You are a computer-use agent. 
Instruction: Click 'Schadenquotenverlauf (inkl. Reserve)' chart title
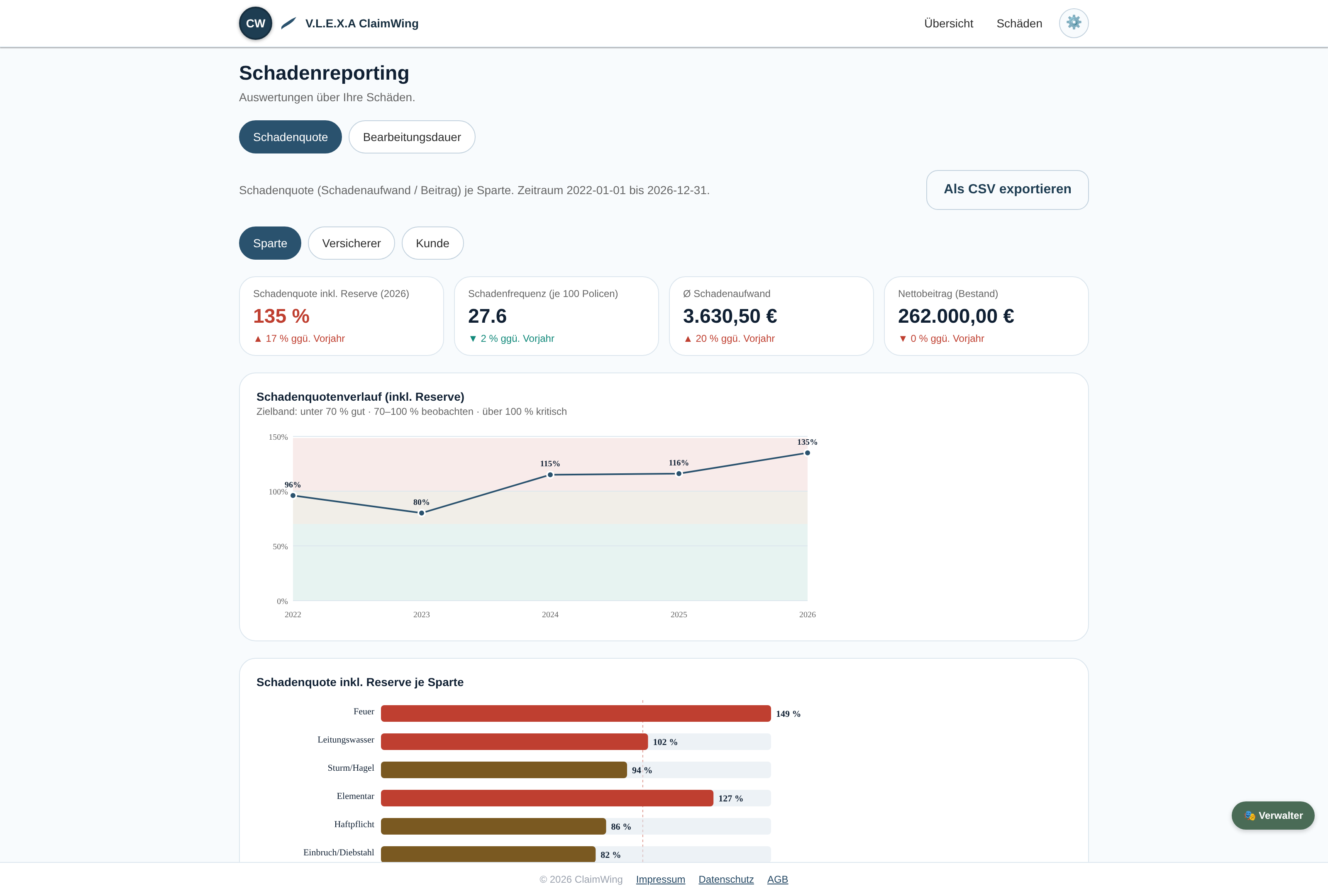point(360,397)
